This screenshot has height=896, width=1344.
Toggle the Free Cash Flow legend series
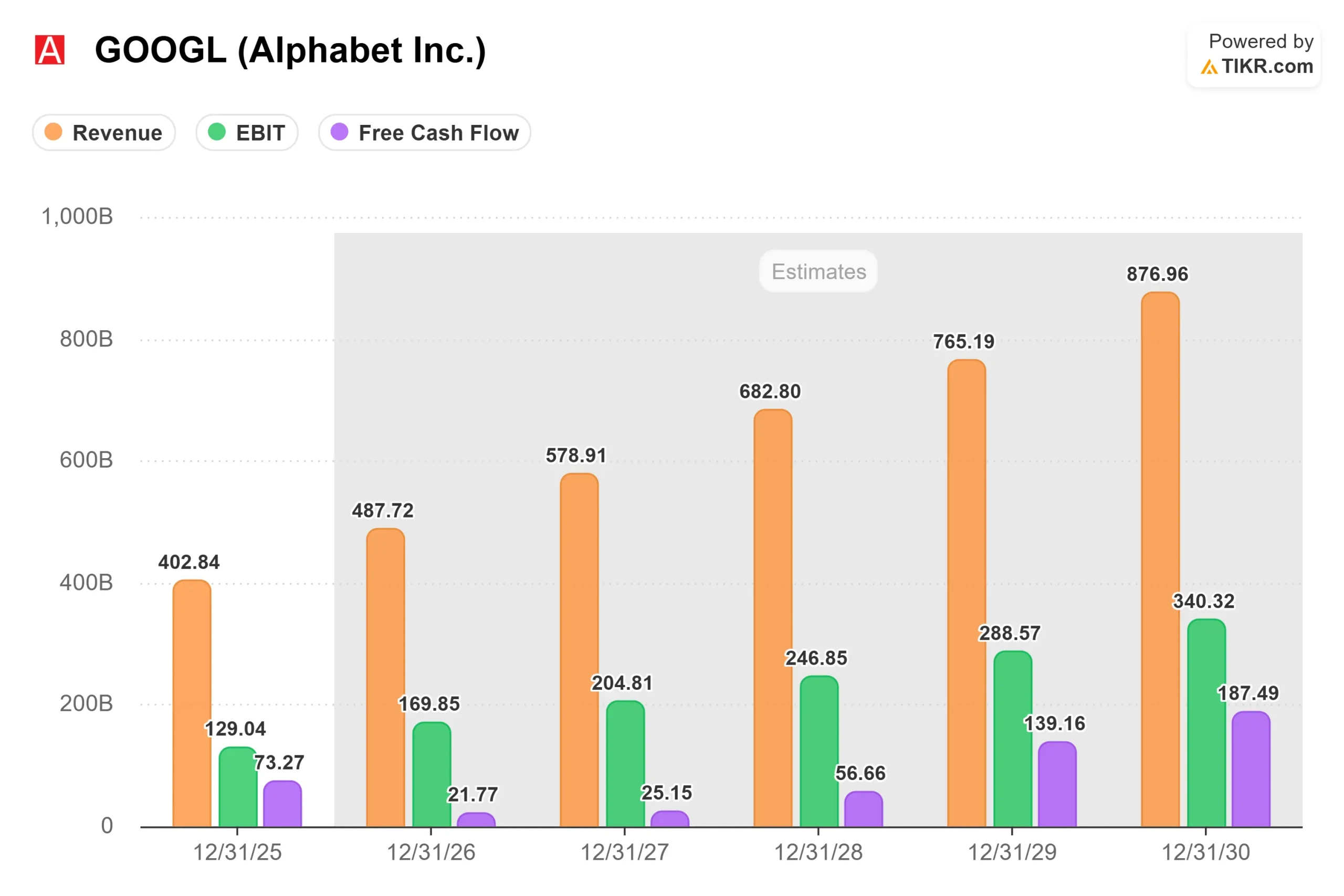pos(425,133)
